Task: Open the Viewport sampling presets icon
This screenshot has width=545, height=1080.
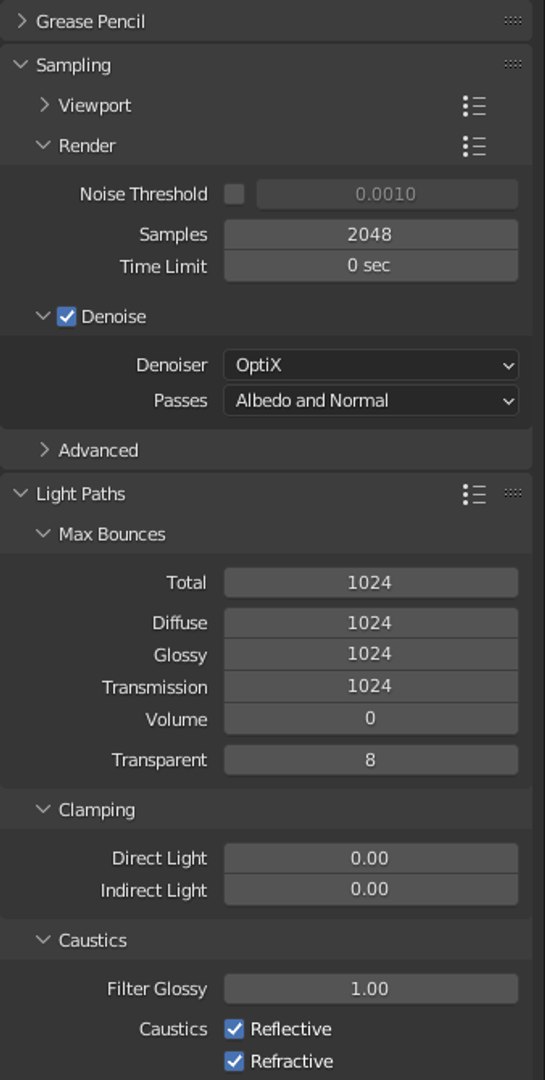Action: (x=474, y=106)
